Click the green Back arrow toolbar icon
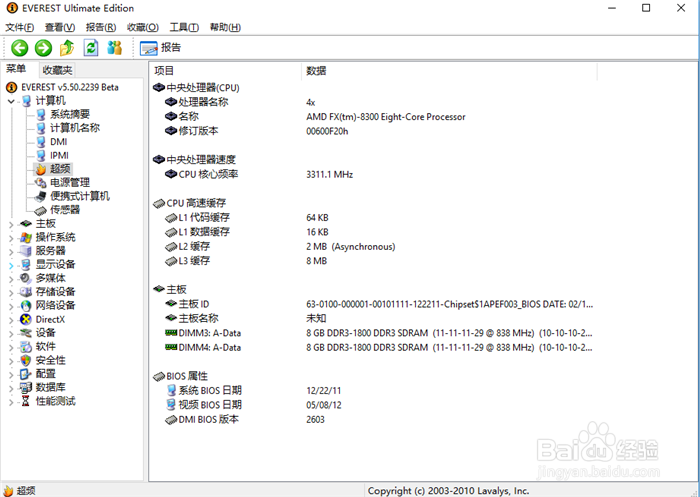 tap(20, 48)
